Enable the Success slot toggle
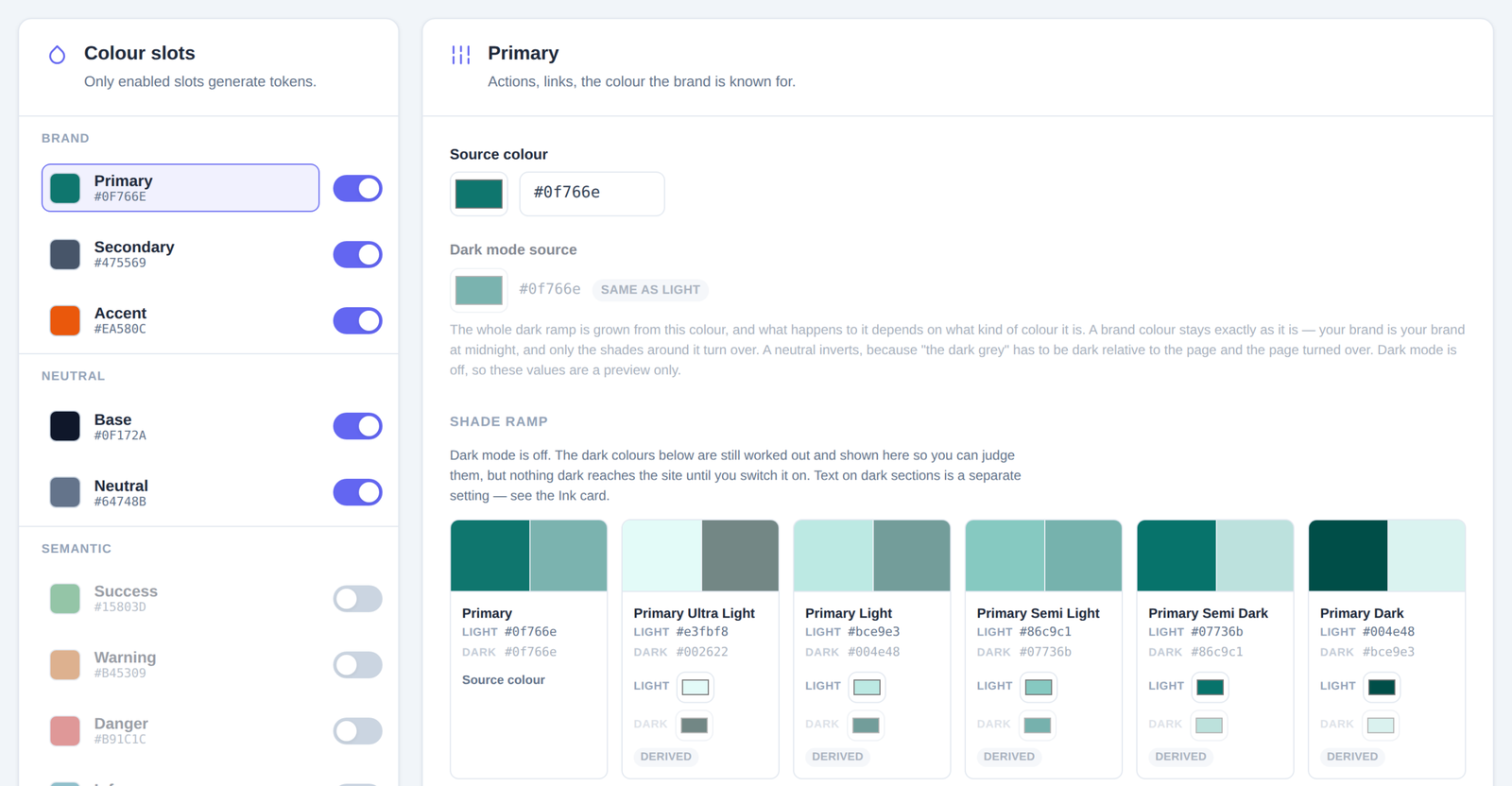This screenshot has width=1512, height=786. 357,598
